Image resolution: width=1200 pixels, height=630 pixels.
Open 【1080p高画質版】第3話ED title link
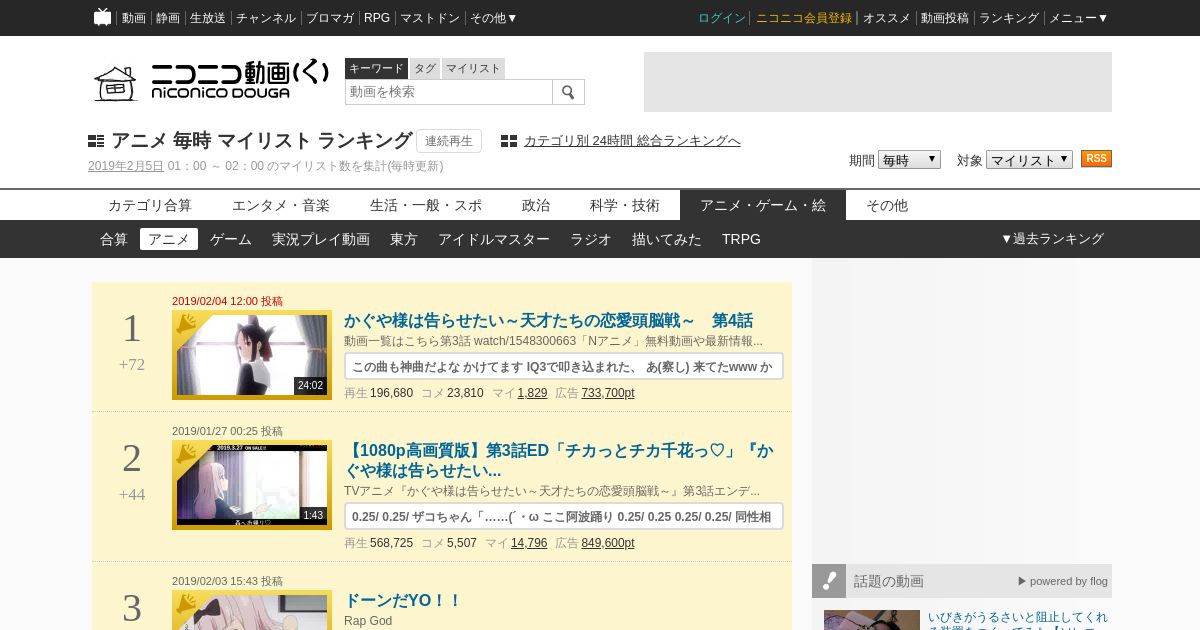[559, 460]
